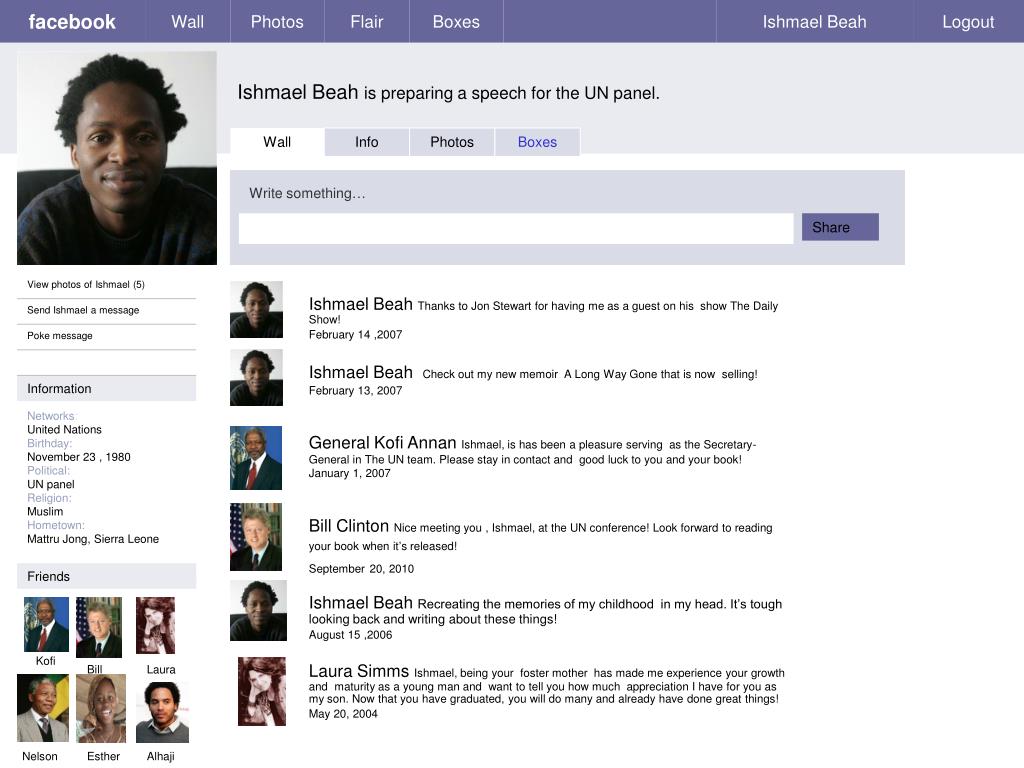This screenshot has height=768, width=1024.
Task: Open Alhaji's friend thumbnail
Action: coord(163,712)
